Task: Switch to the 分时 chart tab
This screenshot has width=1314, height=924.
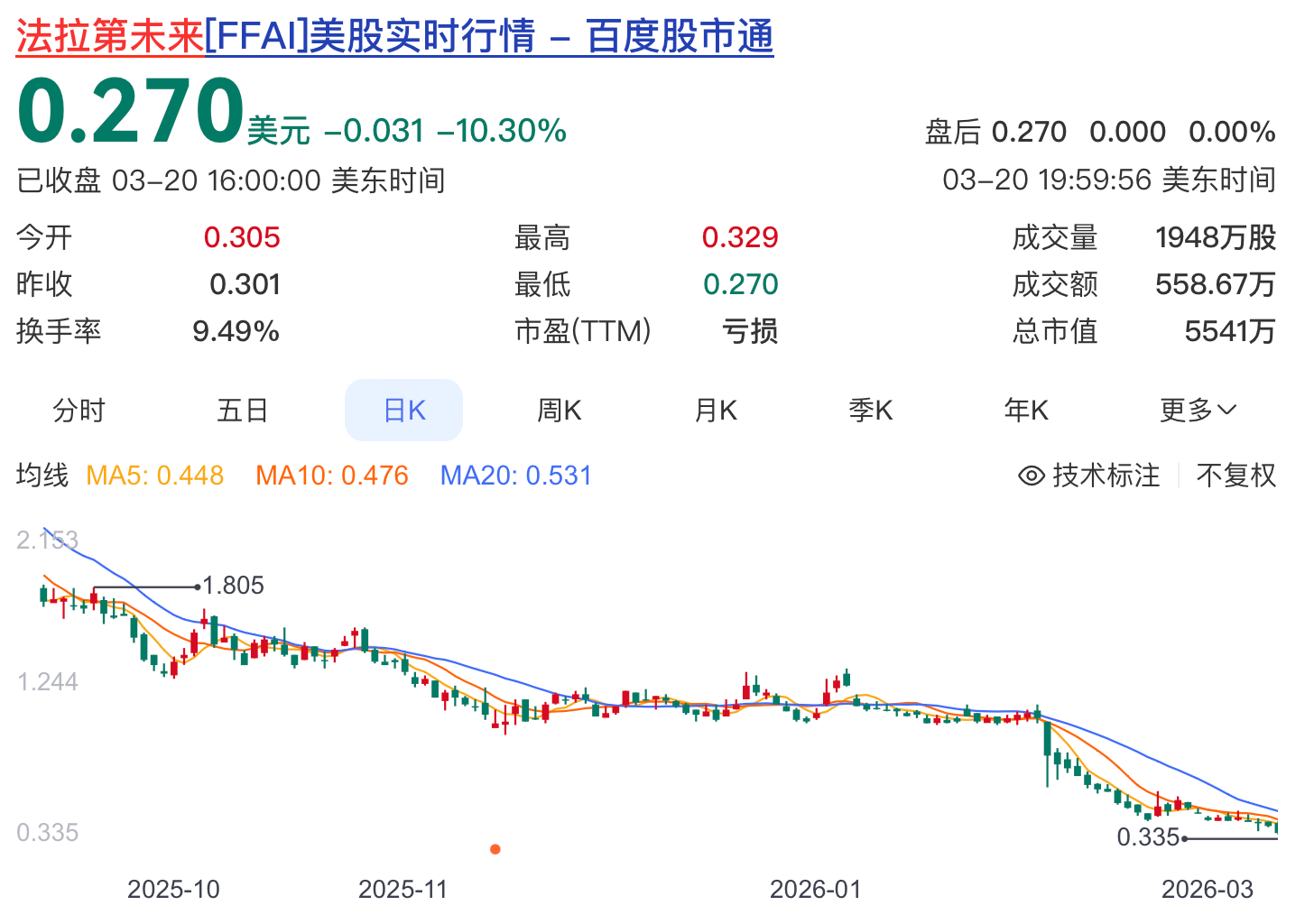Action: click(79, 411)
